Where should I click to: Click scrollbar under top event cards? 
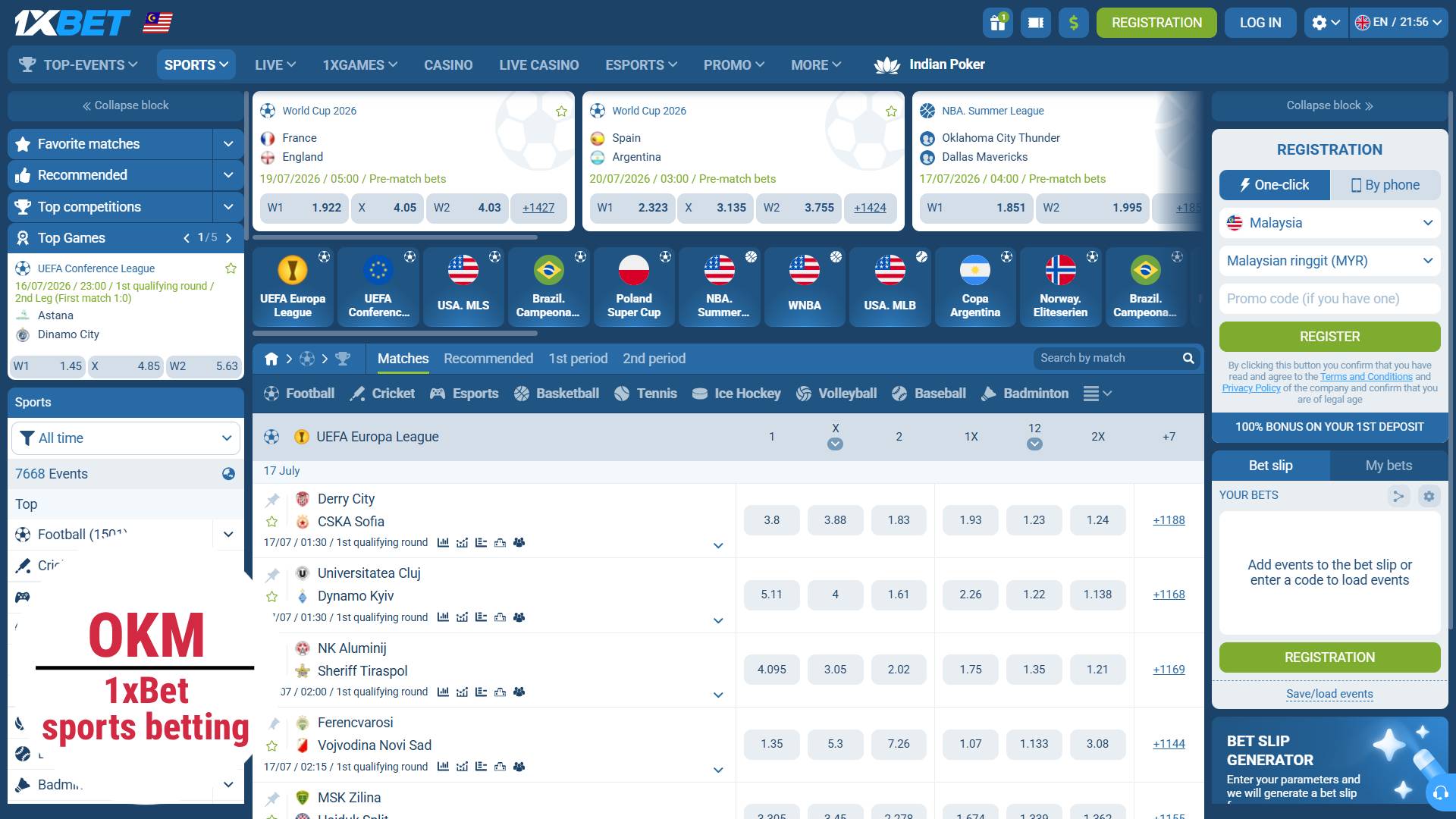coord(395,237)
